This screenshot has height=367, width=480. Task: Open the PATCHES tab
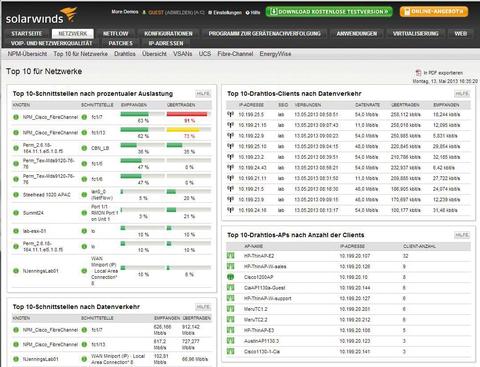click(121, 43)
